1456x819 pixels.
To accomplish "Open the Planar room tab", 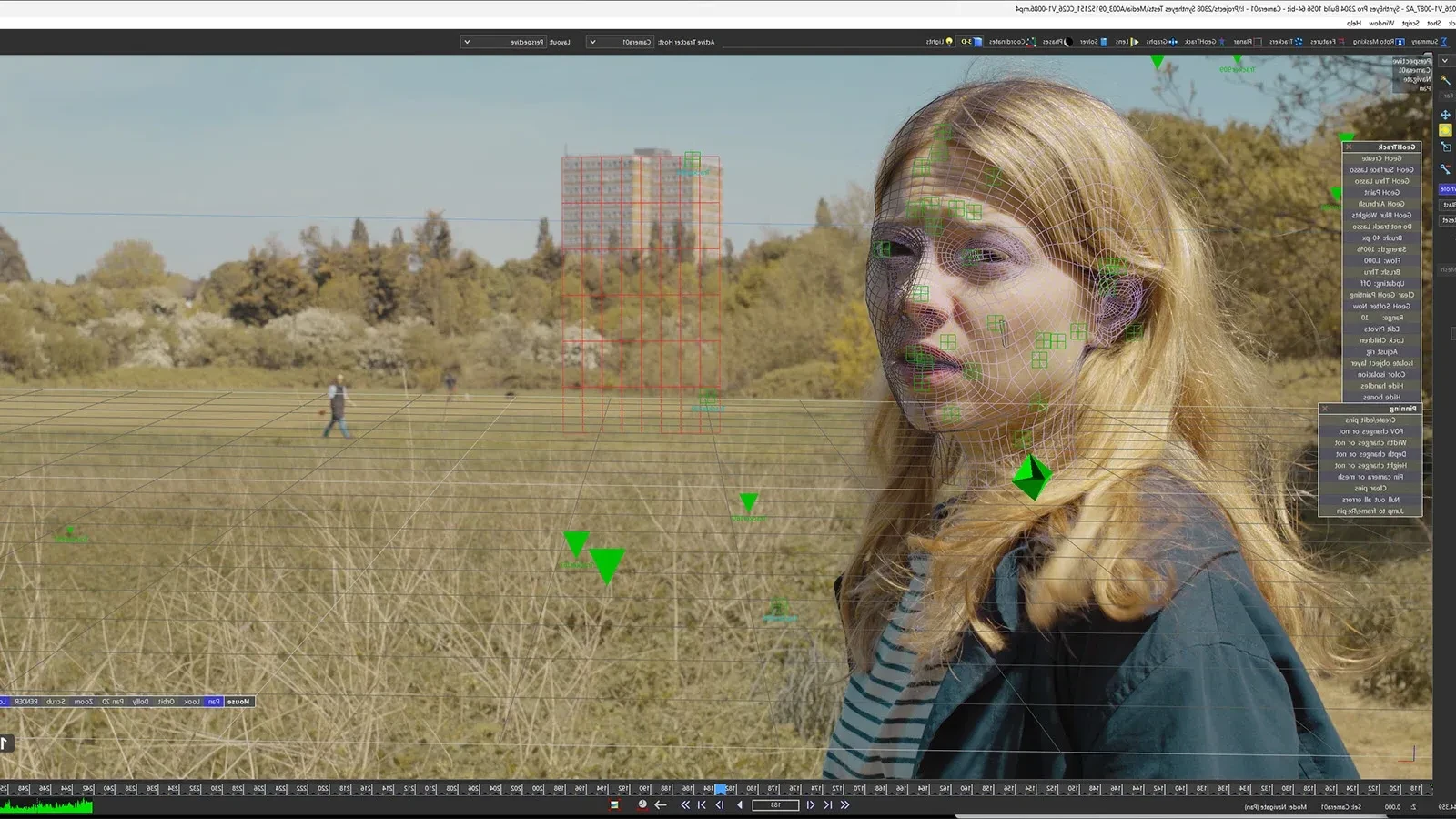I will point(1247,42).
